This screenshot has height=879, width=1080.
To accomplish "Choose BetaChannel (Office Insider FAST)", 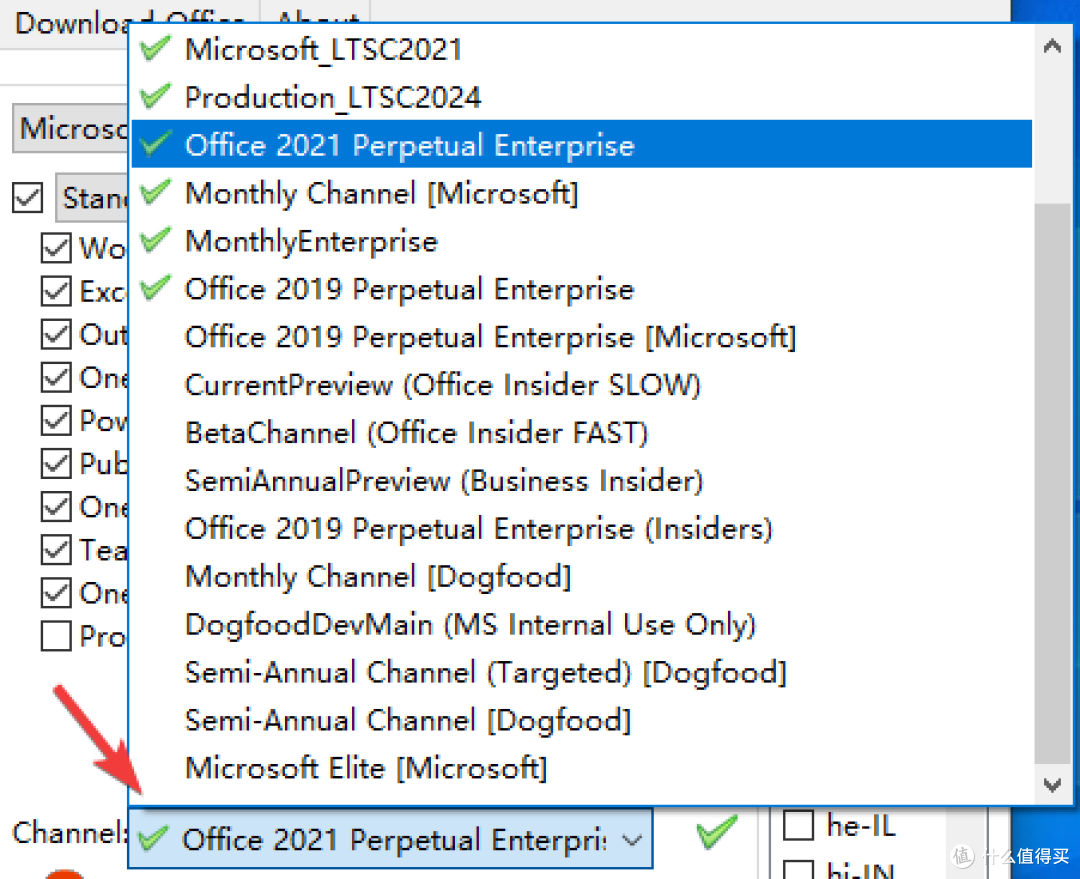I will (x=581, y=433).
